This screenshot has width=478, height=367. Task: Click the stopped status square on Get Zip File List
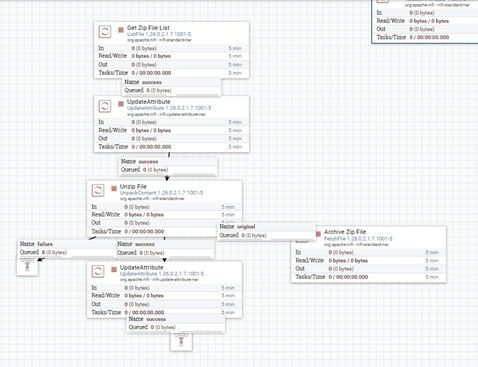point(121,30)
